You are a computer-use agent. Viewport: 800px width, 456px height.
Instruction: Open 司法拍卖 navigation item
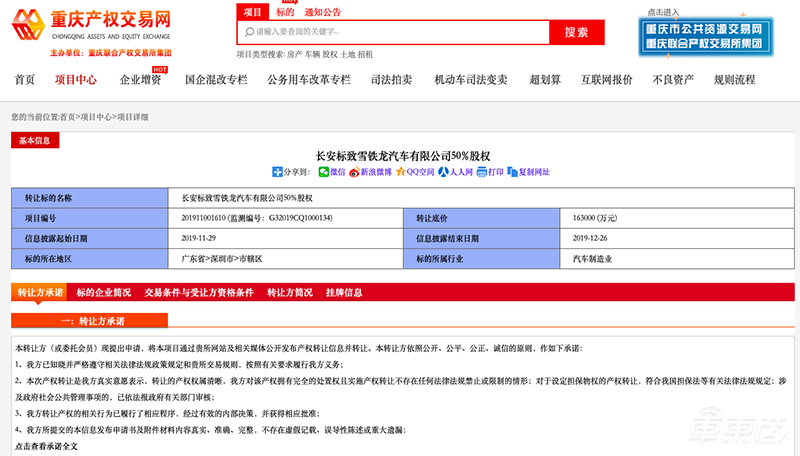point(391,80)
